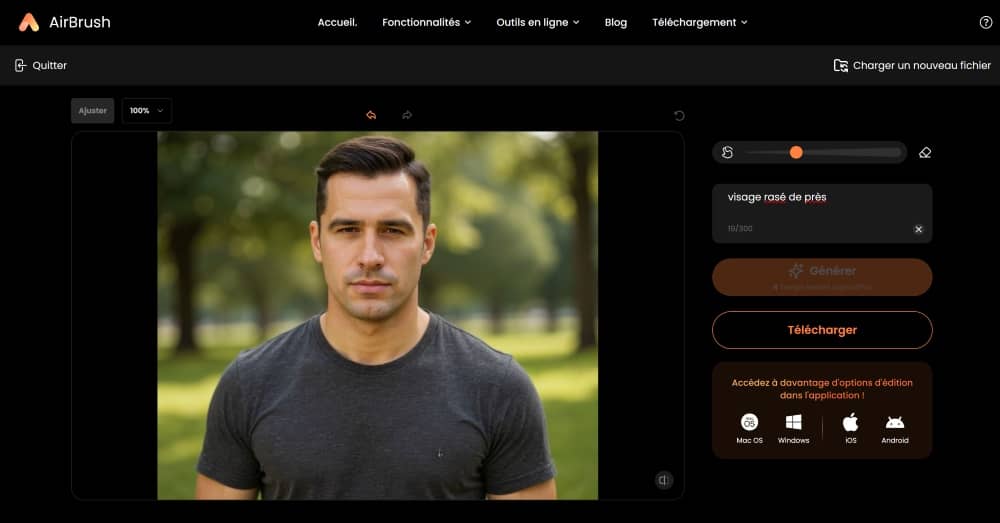This screenshot has height=523, width=1000.
Task: Open help via the question mark icon
Action: (x=986, y=22)
